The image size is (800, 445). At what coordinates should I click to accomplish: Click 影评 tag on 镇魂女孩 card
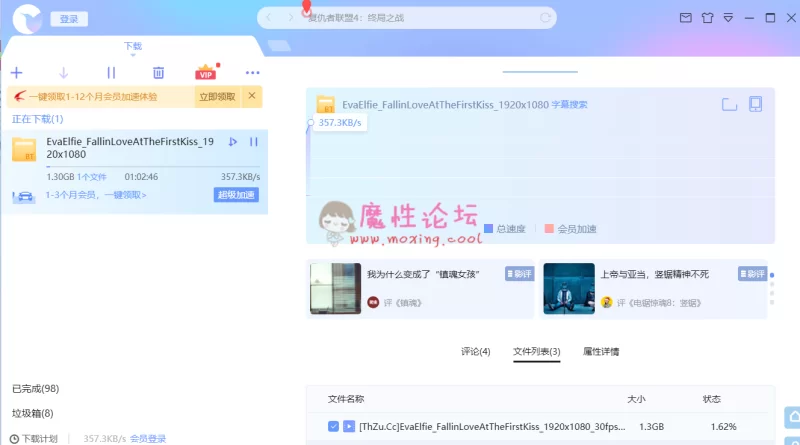click(519, 274)
